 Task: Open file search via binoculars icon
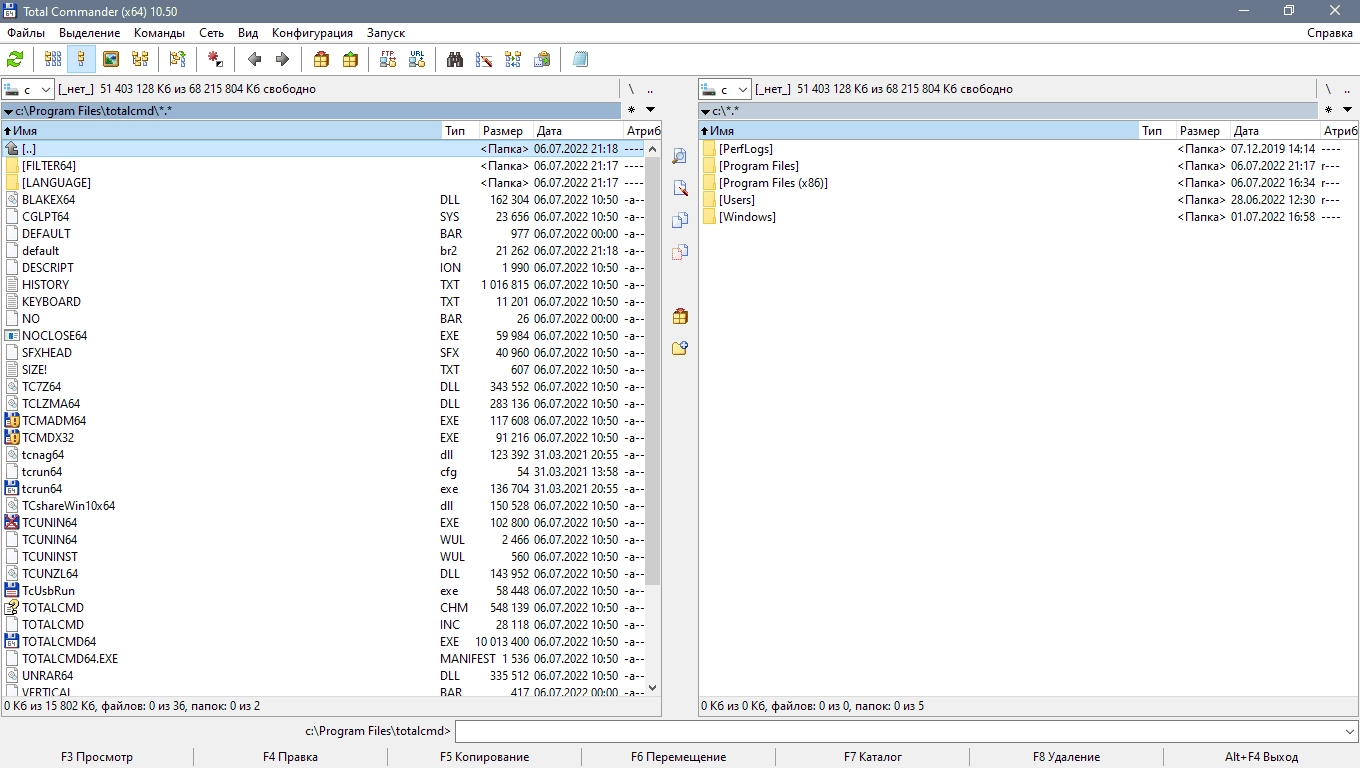tap(455, 59)
